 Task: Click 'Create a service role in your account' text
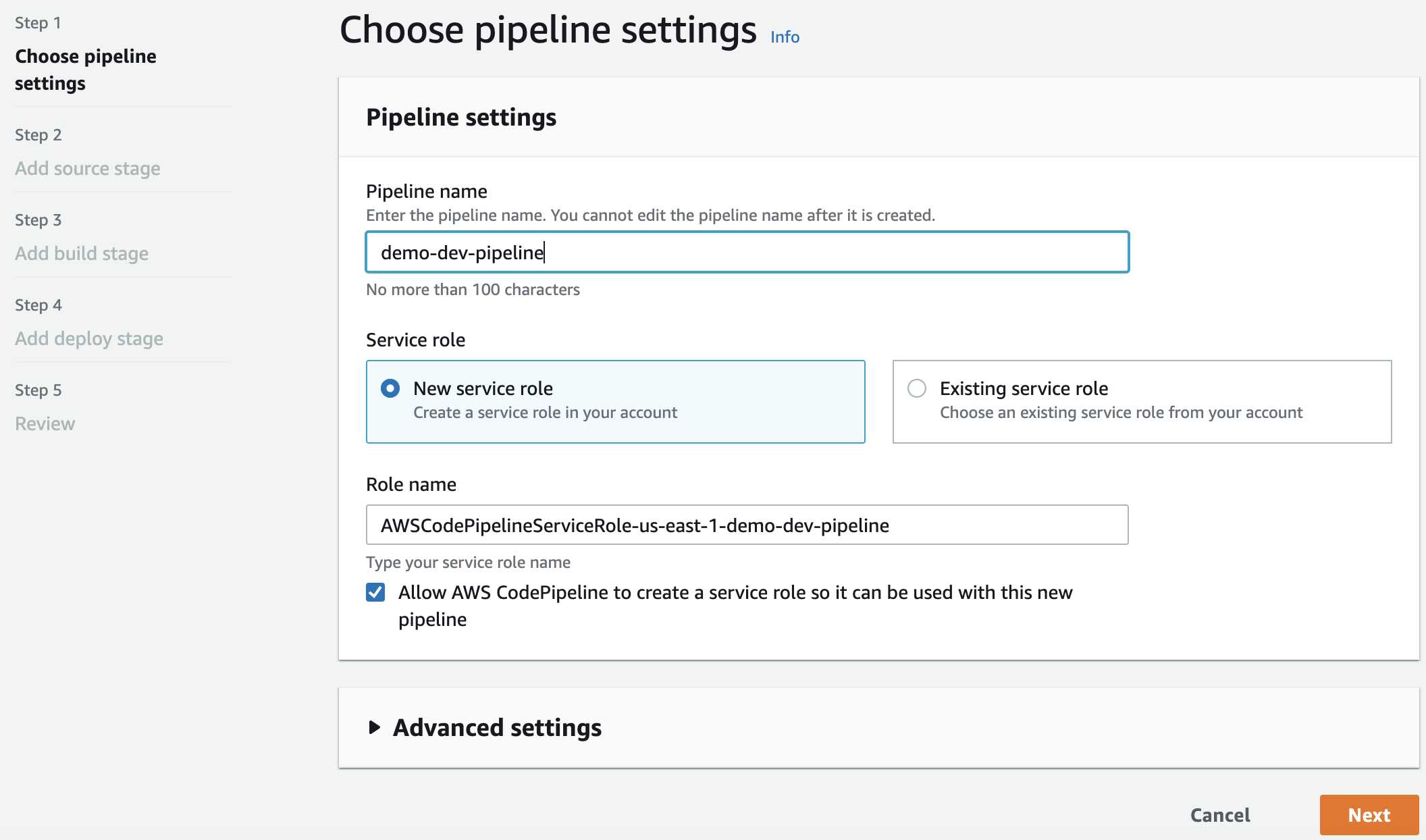[545, 413]
